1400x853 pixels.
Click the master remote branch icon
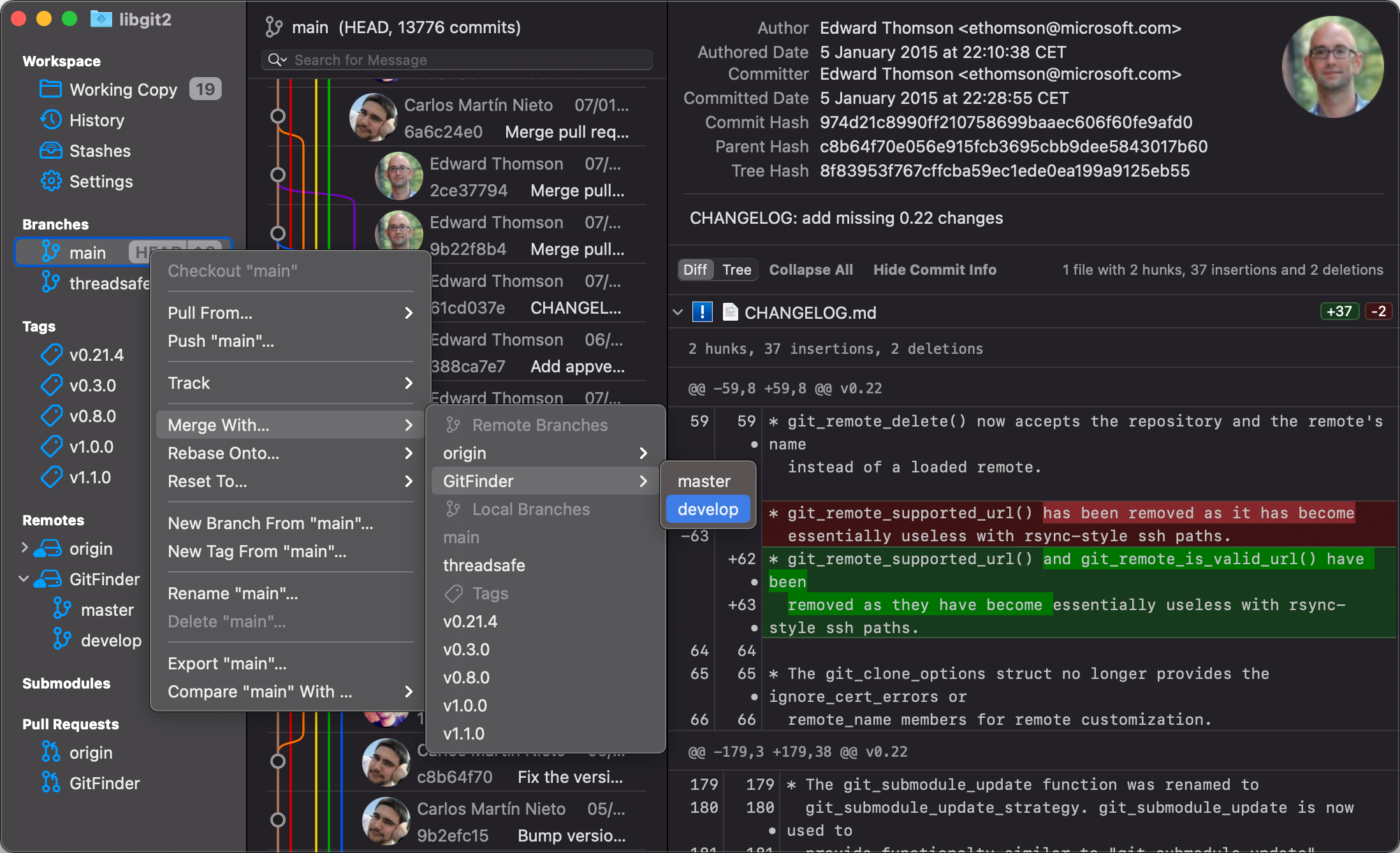62,609
